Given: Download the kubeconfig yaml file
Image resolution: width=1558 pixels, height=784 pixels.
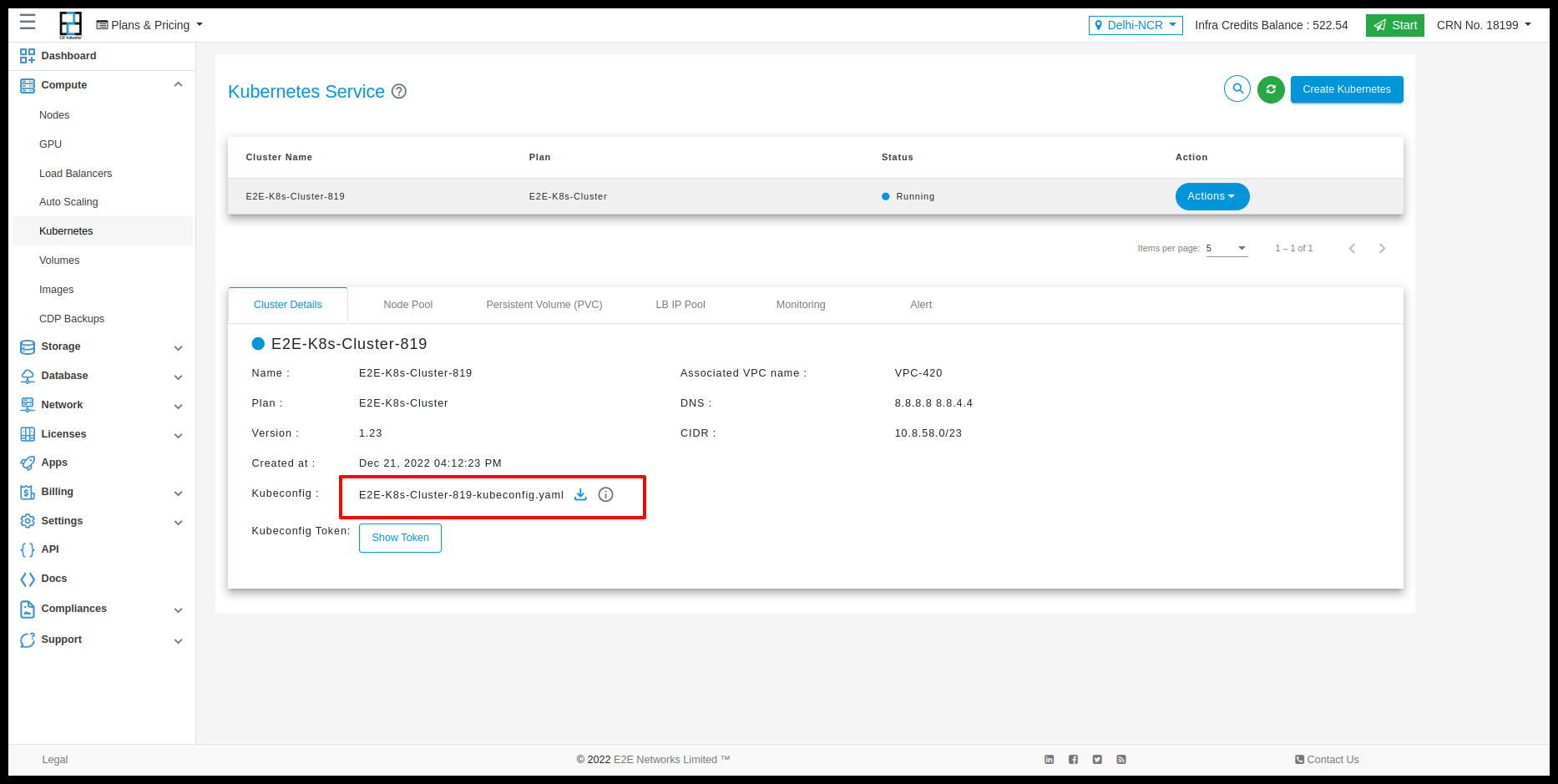Looking at the screenshot, I should pos(580,494).
